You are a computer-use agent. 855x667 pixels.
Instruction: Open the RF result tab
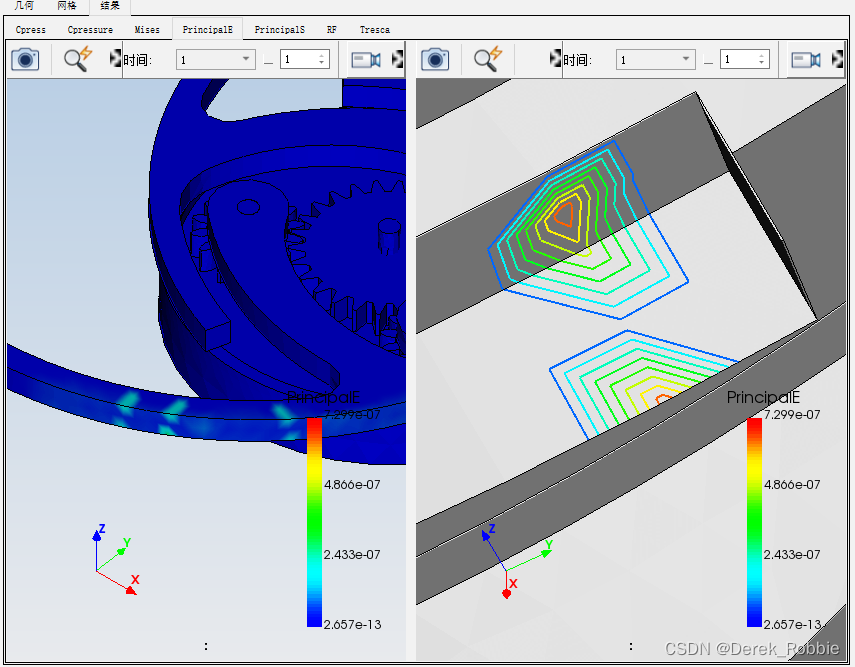(332, 29)
